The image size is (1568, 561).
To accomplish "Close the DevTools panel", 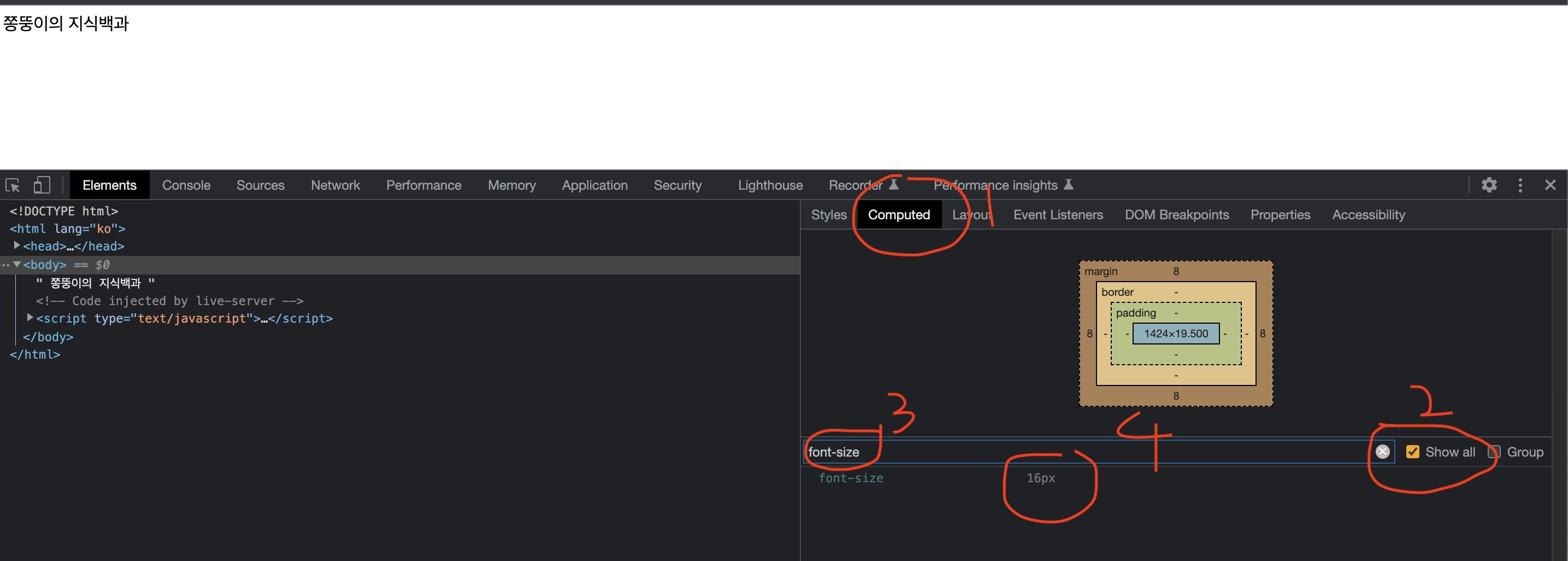I will tap(1550, 185).
